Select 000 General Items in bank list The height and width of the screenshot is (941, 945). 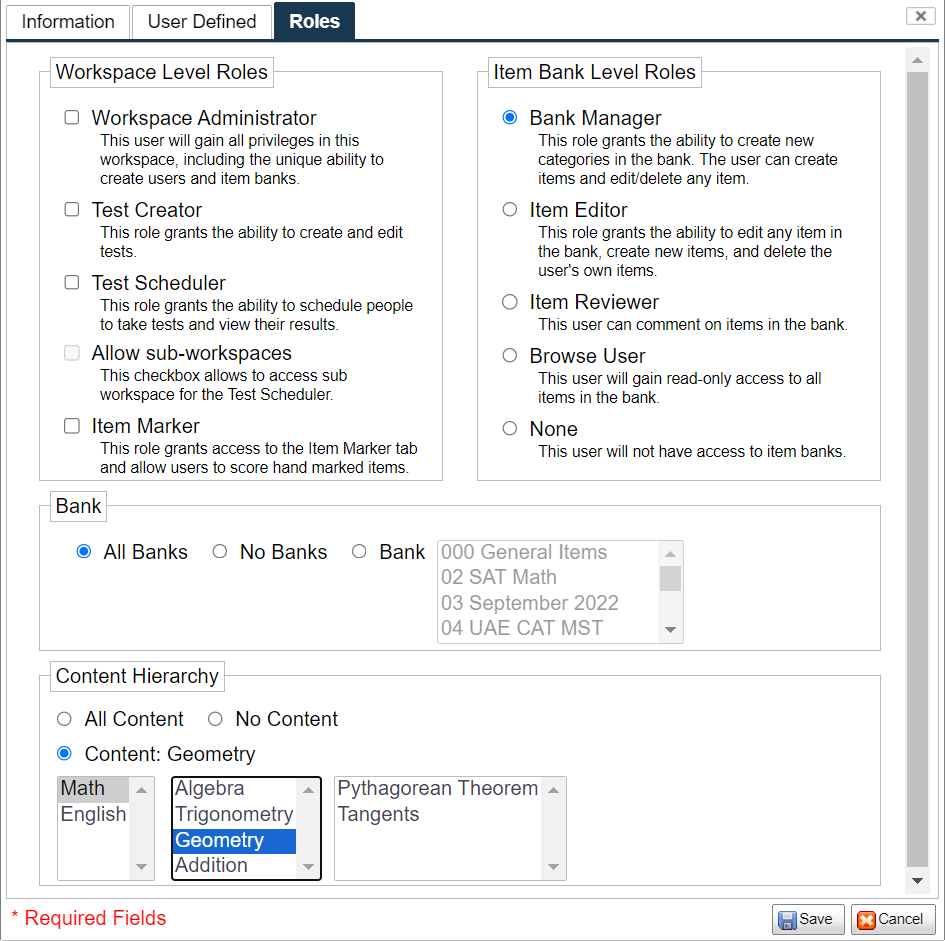pyautogui.click(x=549, y=552)
